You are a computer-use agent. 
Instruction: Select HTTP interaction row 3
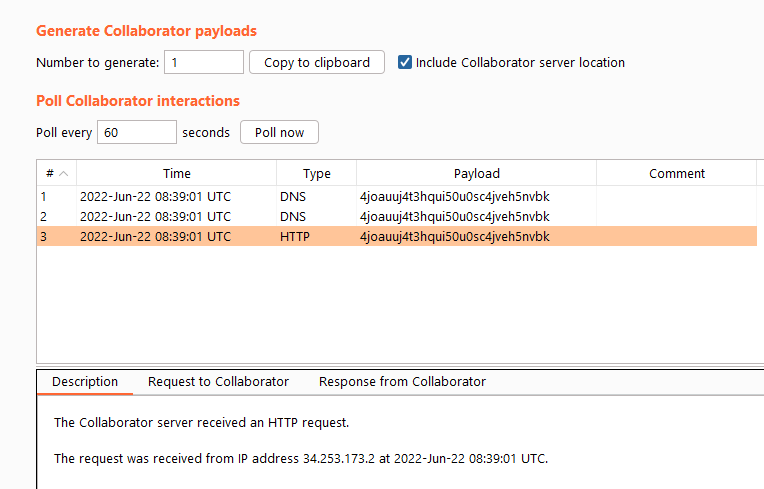(x=397, y=237)
